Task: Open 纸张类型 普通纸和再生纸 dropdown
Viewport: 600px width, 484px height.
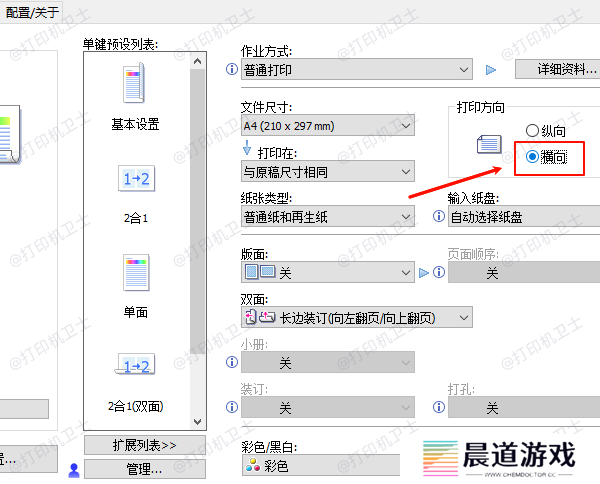Action: [x=328, y=216]
